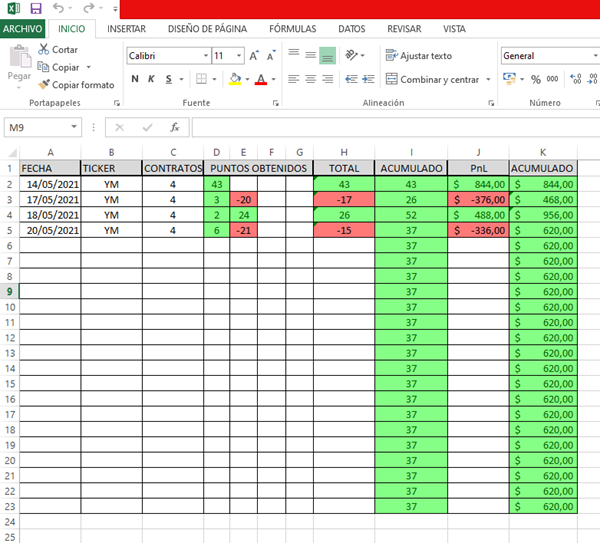600x543 pixels.
Task: Align text to middle vertically
Action: tap(310, 56)
